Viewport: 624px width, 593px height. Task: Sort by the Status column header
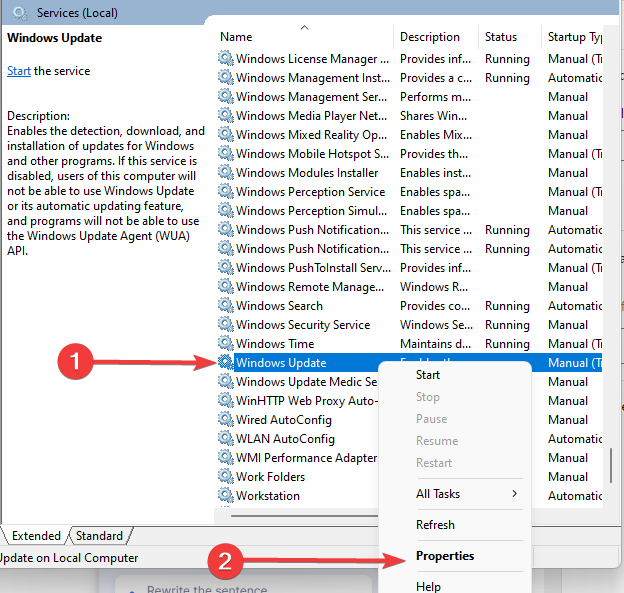pos(501,37)
